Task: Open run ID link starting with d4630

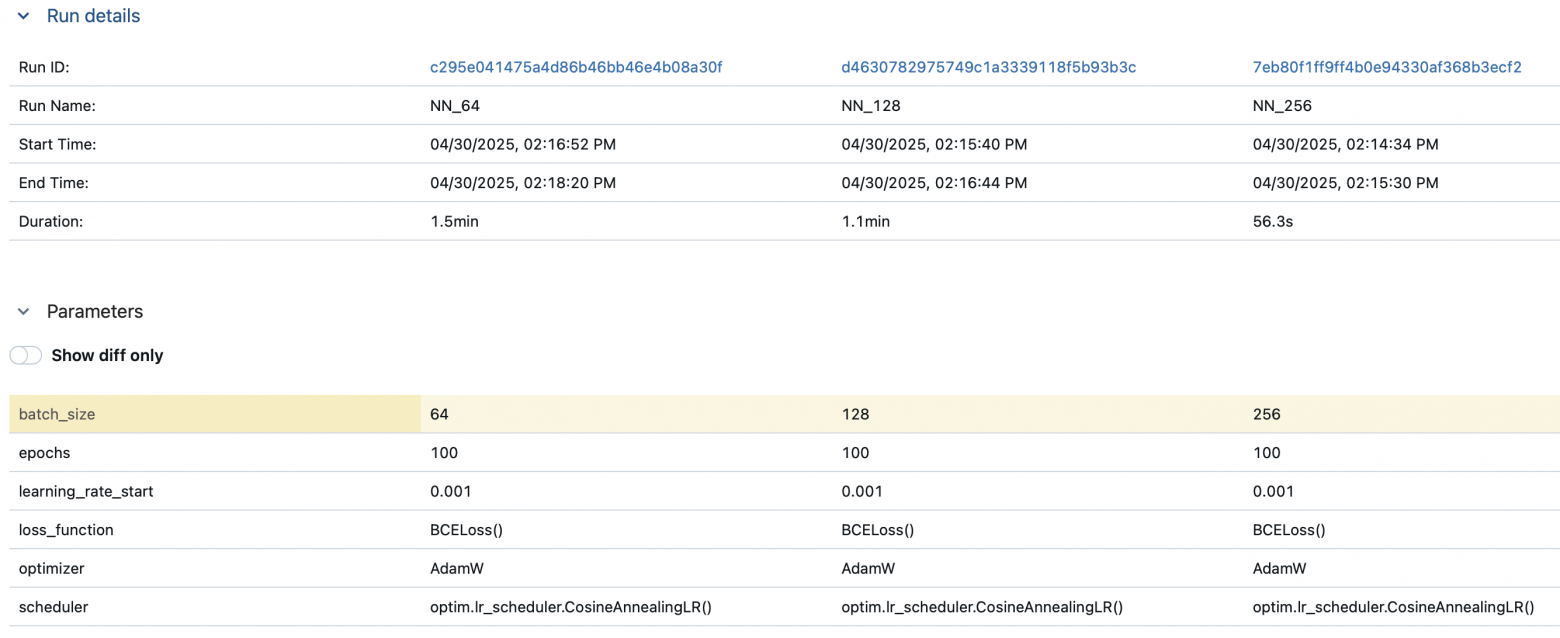Action: click(x=988, y=67)
